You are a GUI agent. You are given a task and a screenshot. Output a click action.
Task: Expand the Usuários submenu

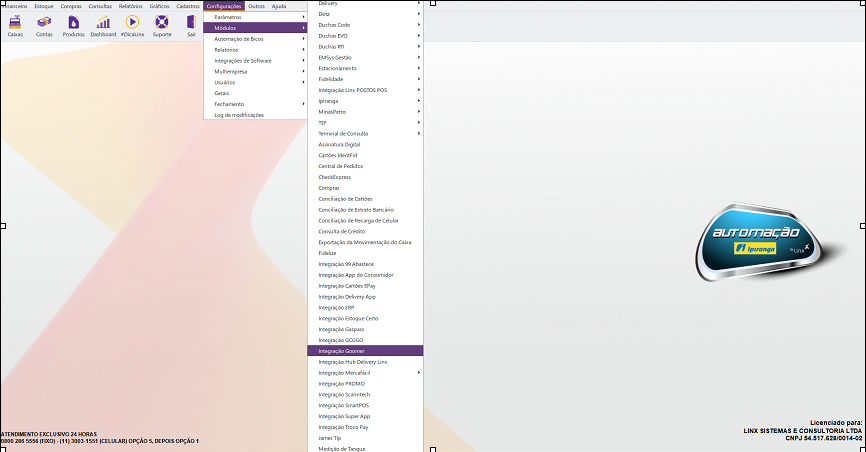click(x=255, y=82)
